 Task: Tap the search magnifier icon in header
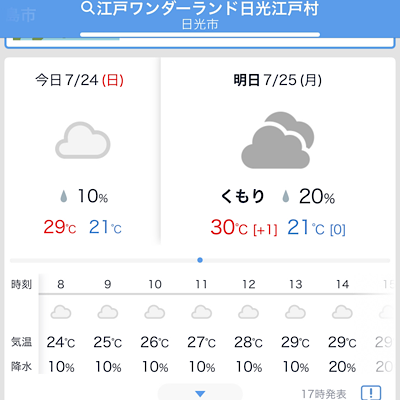pos(88,8)
